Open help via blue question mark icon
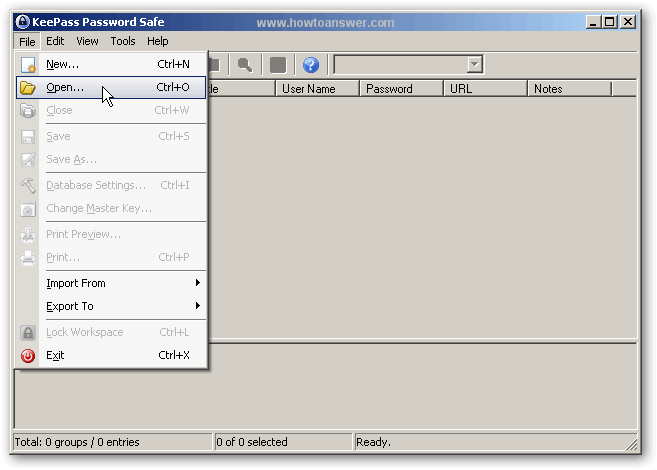657x470 pixels. tap(311, 65)
